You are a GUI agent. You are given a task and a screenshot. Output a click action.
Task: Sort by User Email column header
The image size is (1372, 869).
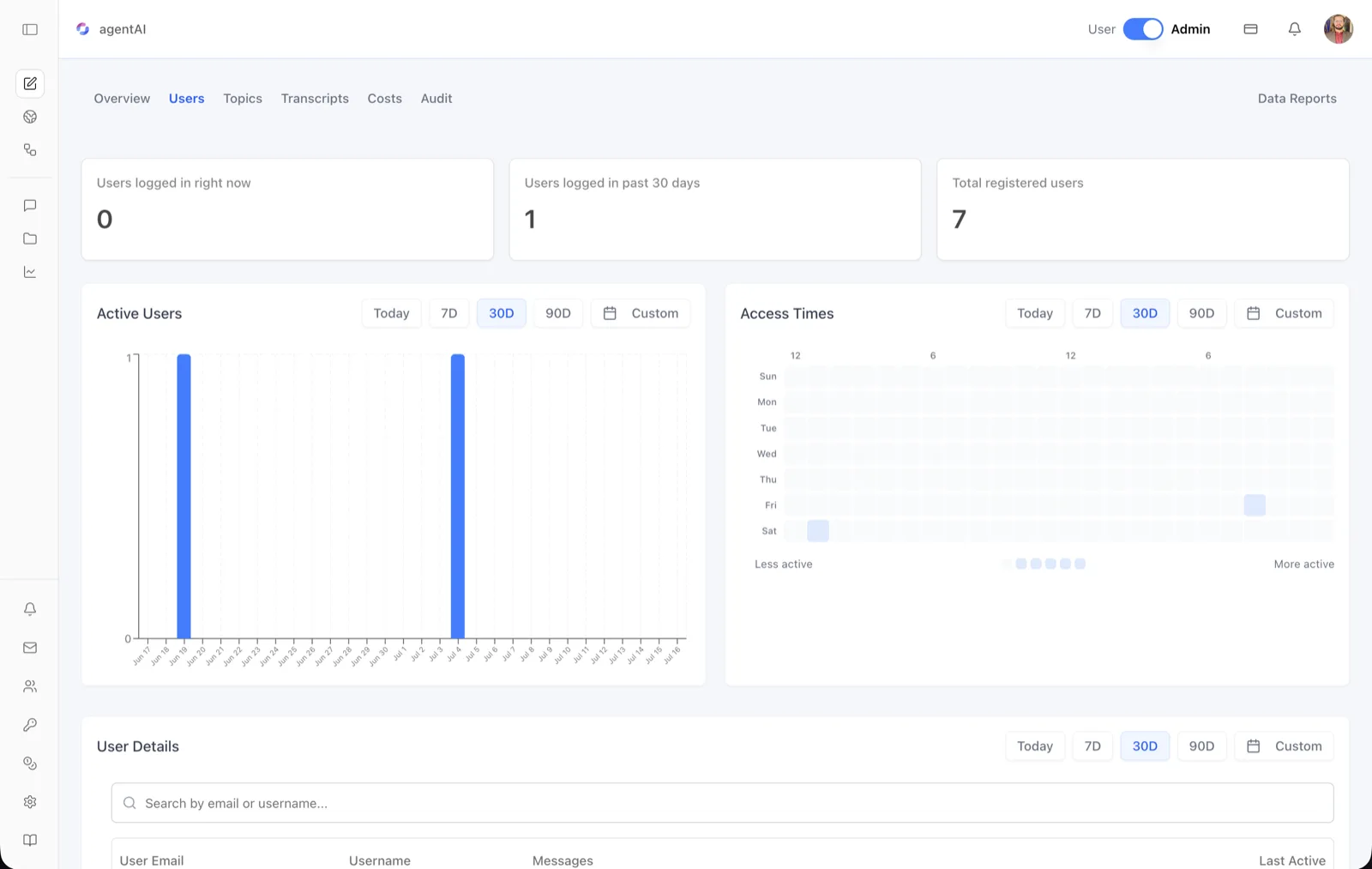[152, 860]
